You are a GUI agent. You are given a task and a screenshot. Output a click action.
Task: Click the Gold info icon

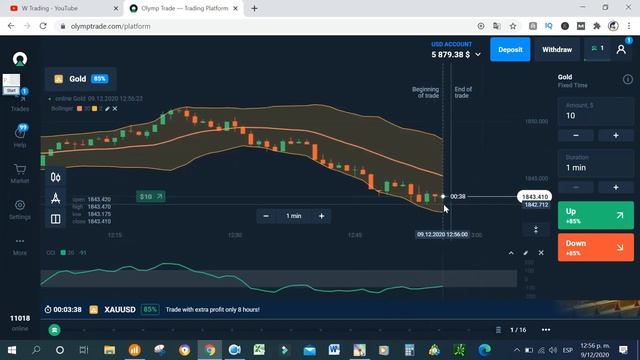point(628,79)
